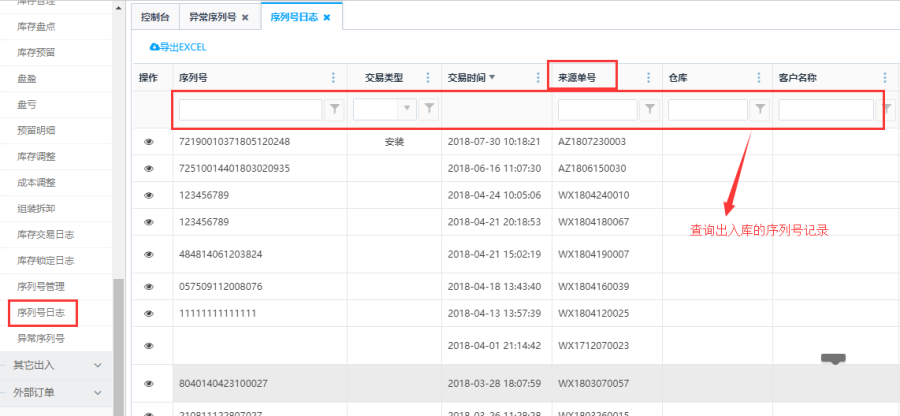
Task: Click eye icon for row 8040140423100027
Action: 149,383
